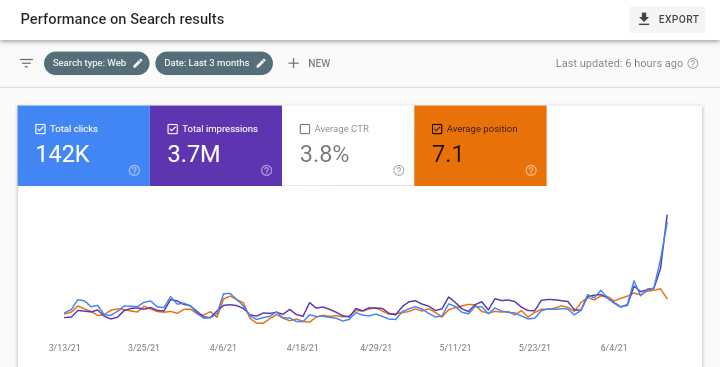Click the spike peak at chart's end
The image size is (720, 367).
(667, 215)
